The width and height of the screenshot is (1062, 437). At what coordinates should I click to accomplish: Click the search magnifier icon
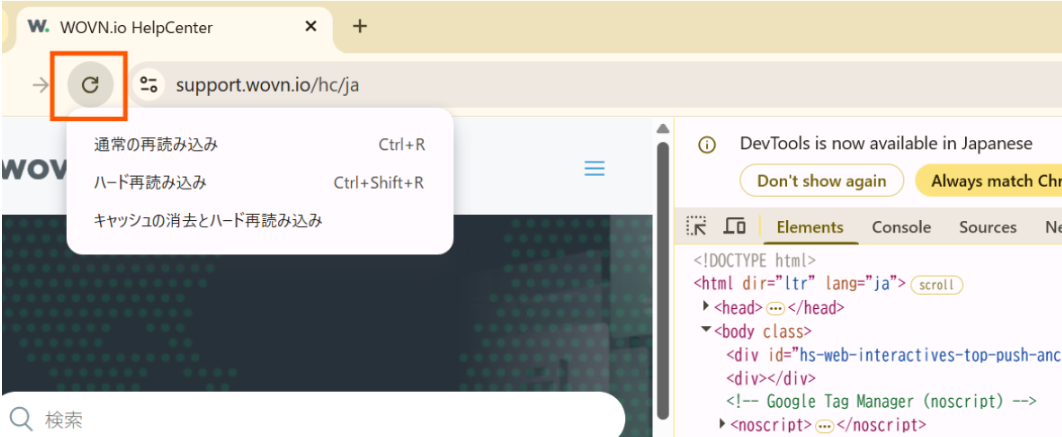pyautogui.click(x=21, y=418)
